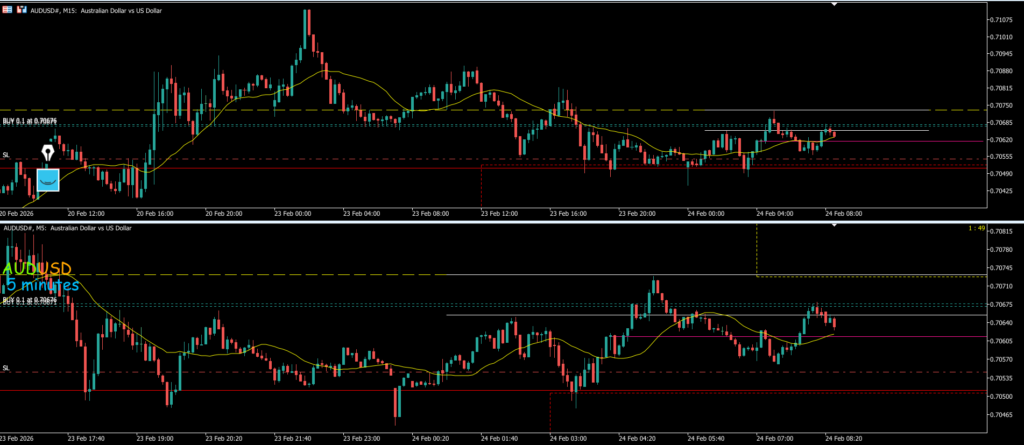The height and width of the screenshot is (445, 1024).
Task: Select the white pen nib icon on chart
Action: click(x=47, y=154)
